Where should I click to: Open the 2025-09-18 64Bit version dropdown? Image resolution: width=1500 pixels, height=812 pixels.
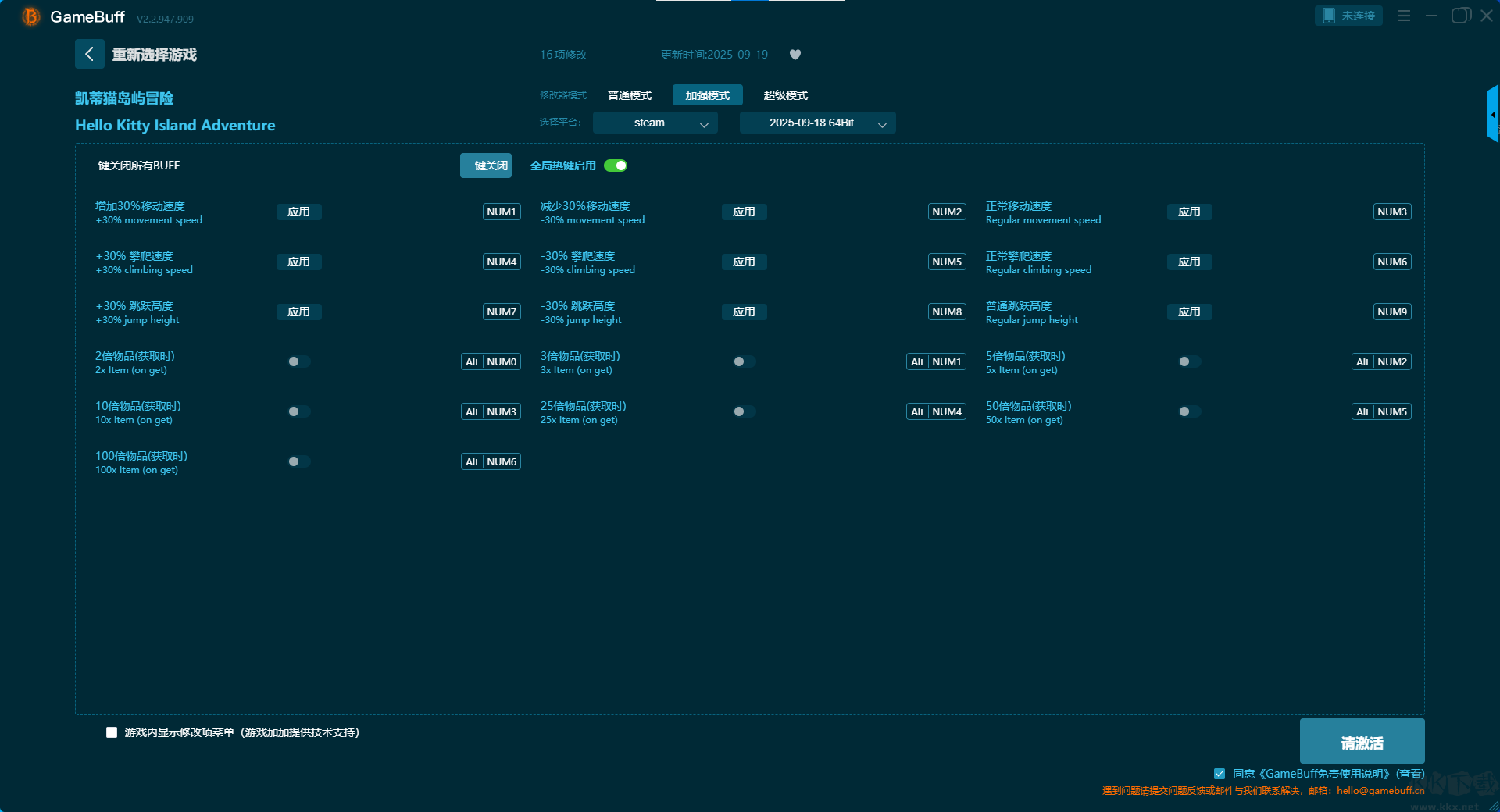pos(818,123)
